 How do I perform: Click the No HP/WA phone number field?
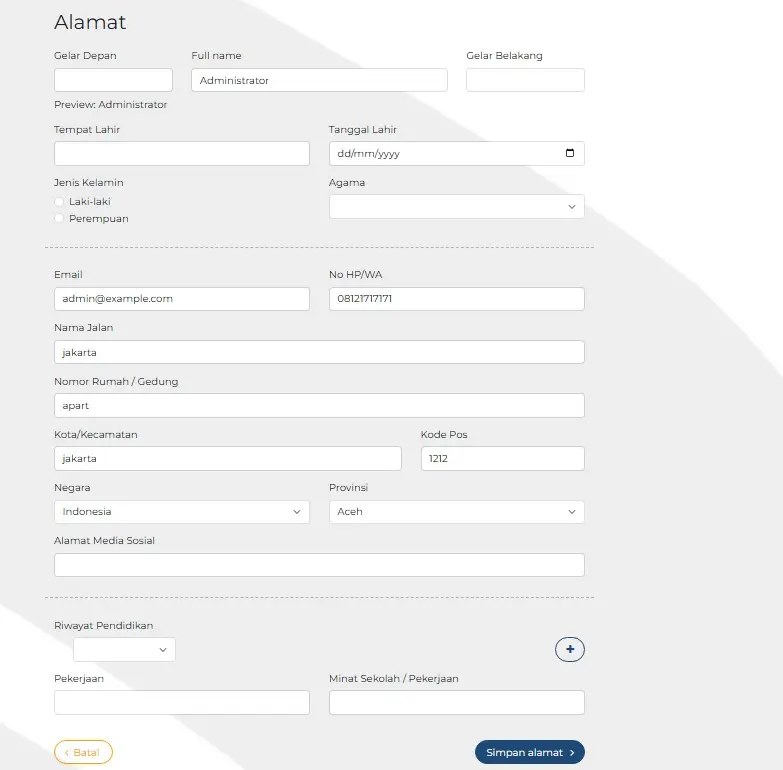456,299
